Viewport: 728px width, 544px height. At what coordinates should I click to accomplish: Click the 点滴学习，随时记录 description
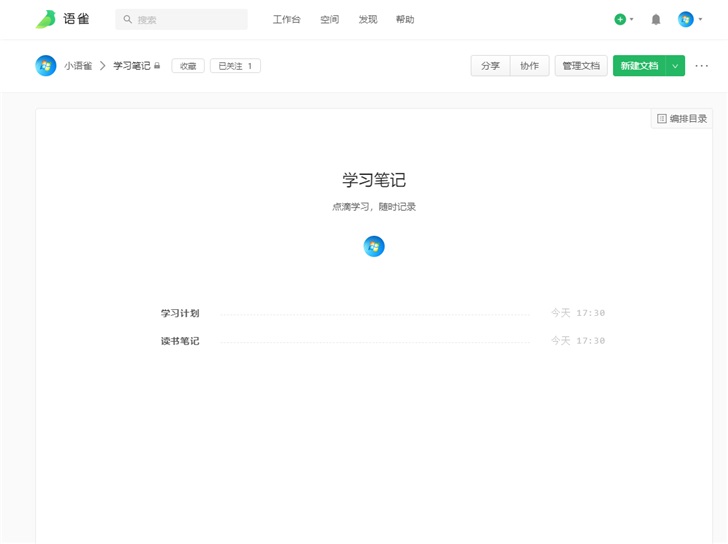point(374,207)
